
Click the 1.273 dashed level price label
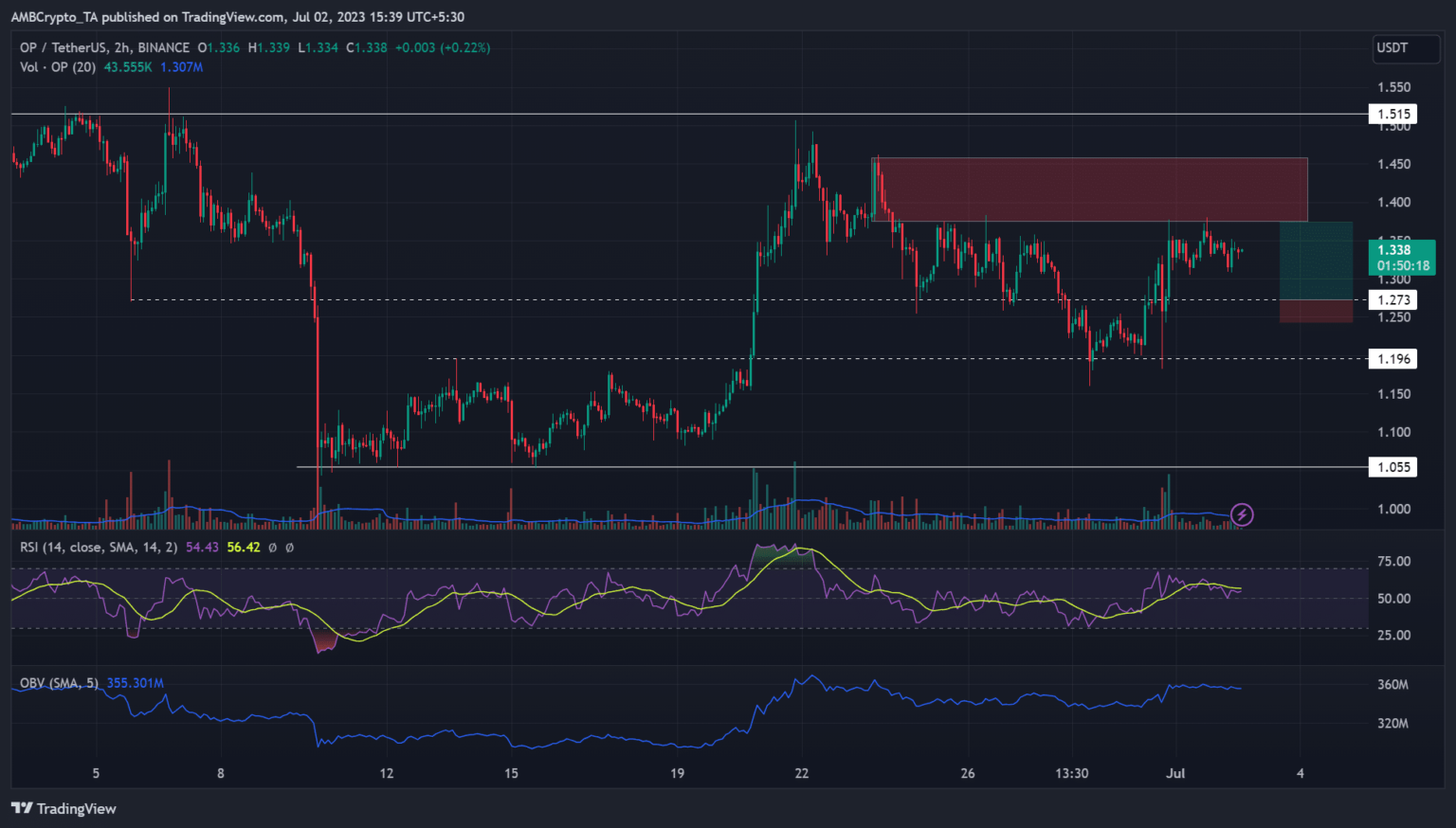pos(1392,300)
